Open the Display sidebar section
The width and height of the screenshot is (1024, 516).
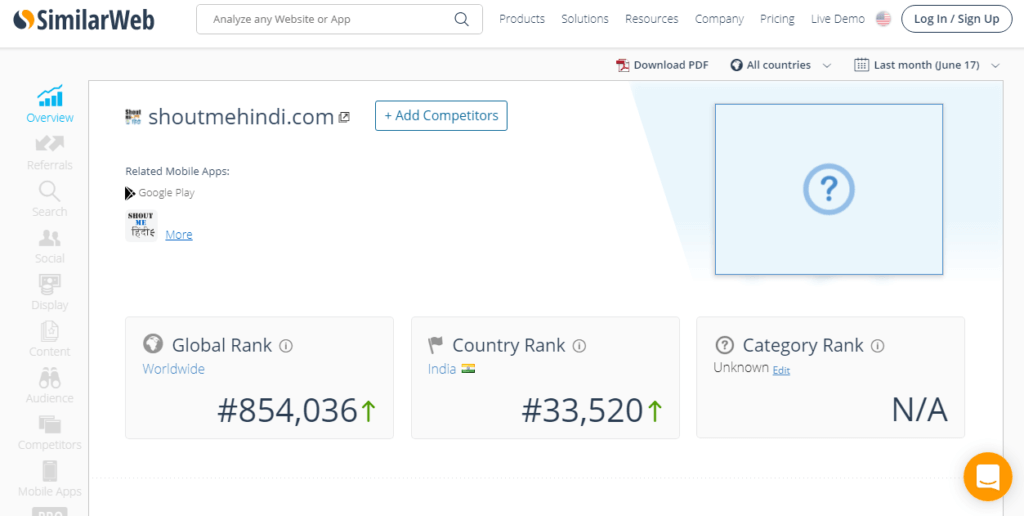coord(50,293)
